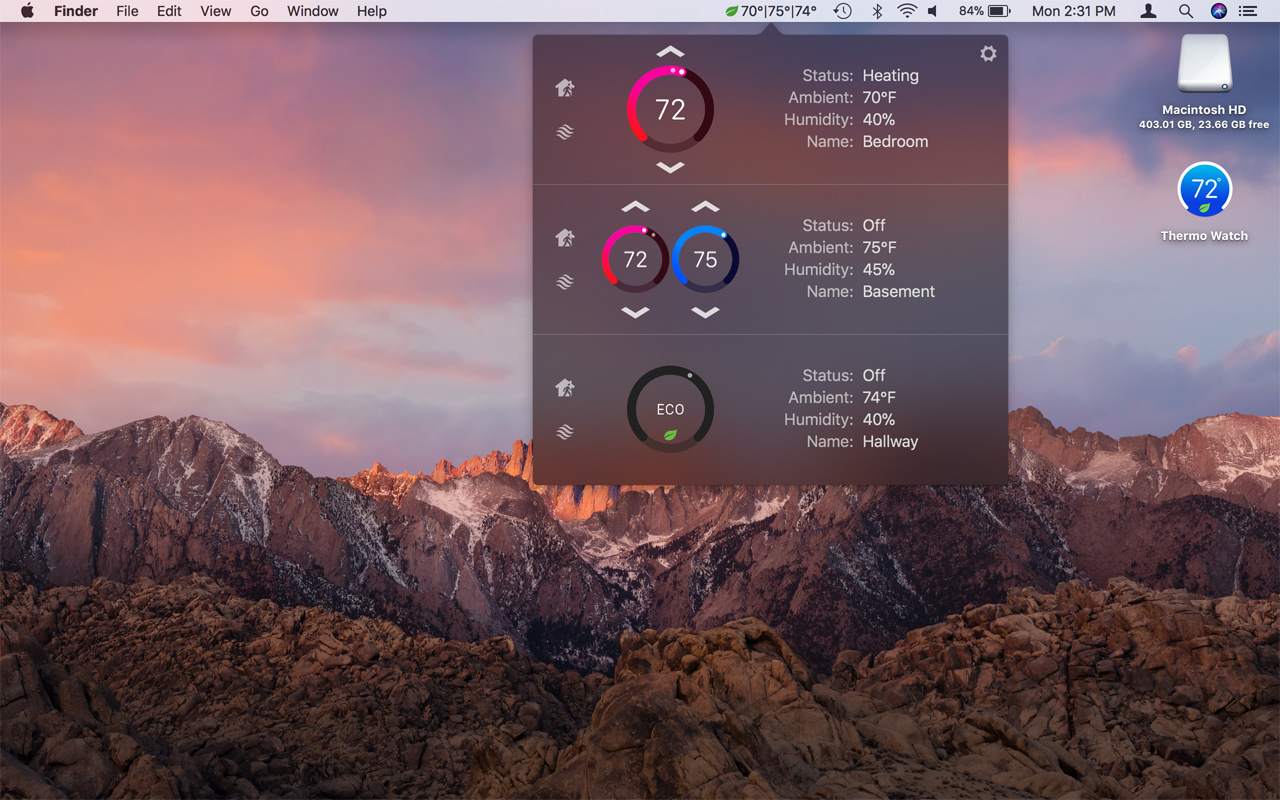
Task: Toggle home/away icon for Hallway
Action: 565,388
